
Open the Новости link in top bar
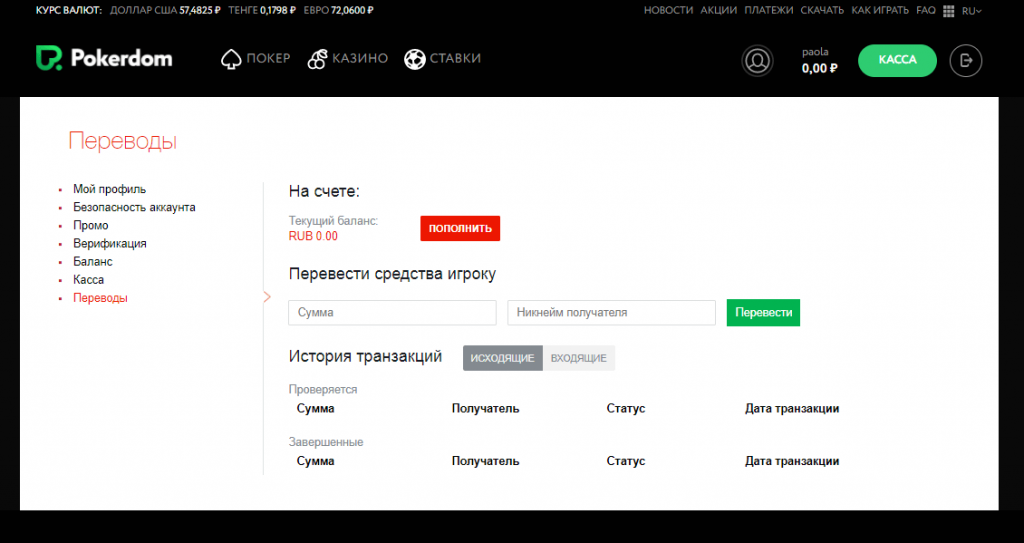[x=668, y=10]
